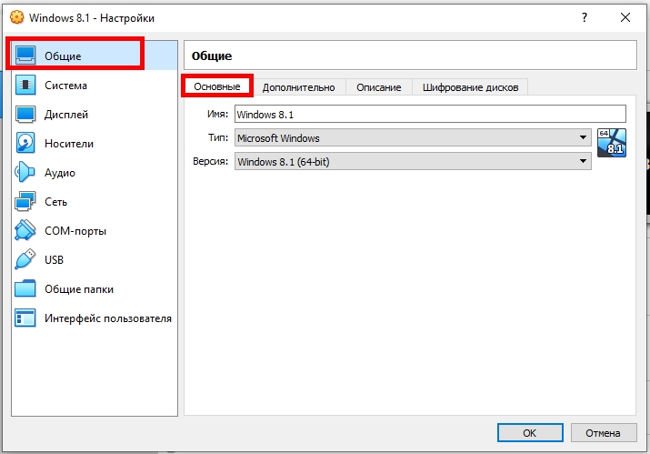Click the Система chip icon
Screen dimensions: 650x454
tap(25, 85)
